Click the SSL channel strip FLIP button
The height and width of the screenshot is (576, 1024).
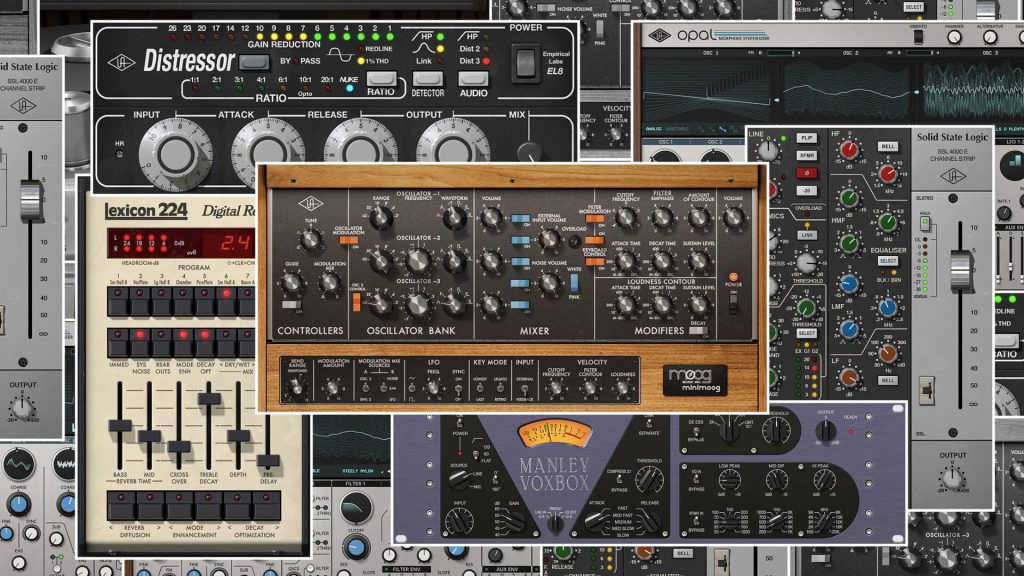pyautogui.click(x=807, y=138)
